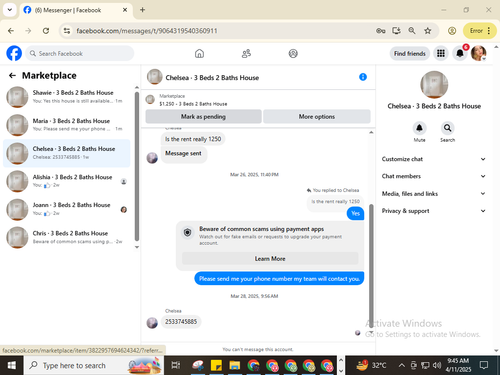Click the Windows taskbar search box
This screenshot has width=500, height=375.
pyautogui.click(x=94, y=365)
